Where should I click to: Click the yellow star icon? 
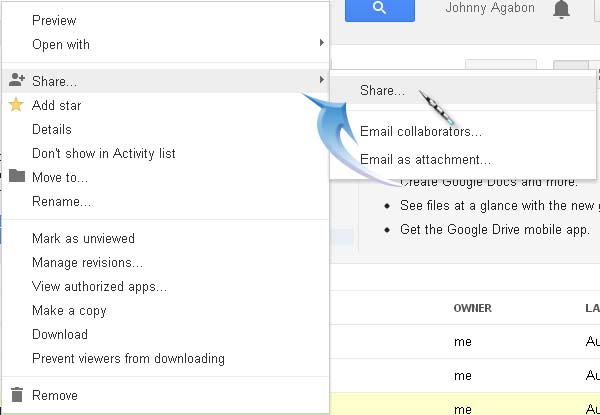pyautogui.click(x=16, y=105)
